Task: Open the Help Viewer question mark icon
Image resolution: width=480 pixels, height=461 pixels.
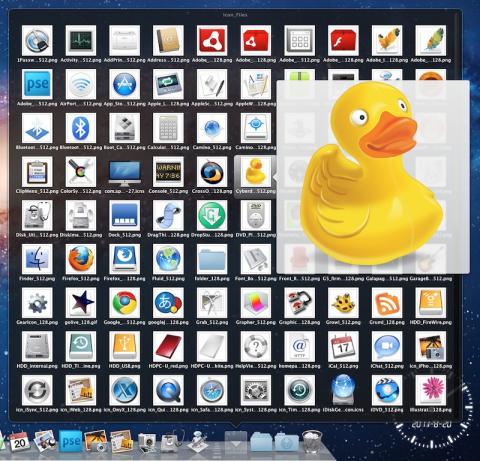Action: [x=256, y=347]
